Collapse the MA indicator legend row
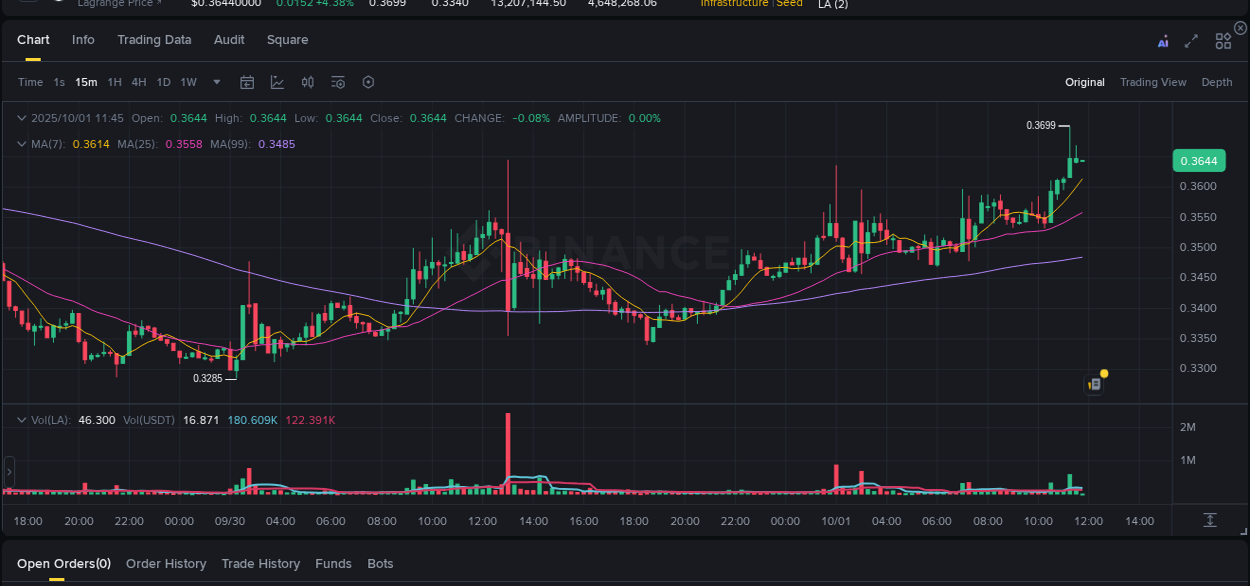Viewport: 1250px width, 586px height. pyautogui.click(x=21, y=144)
